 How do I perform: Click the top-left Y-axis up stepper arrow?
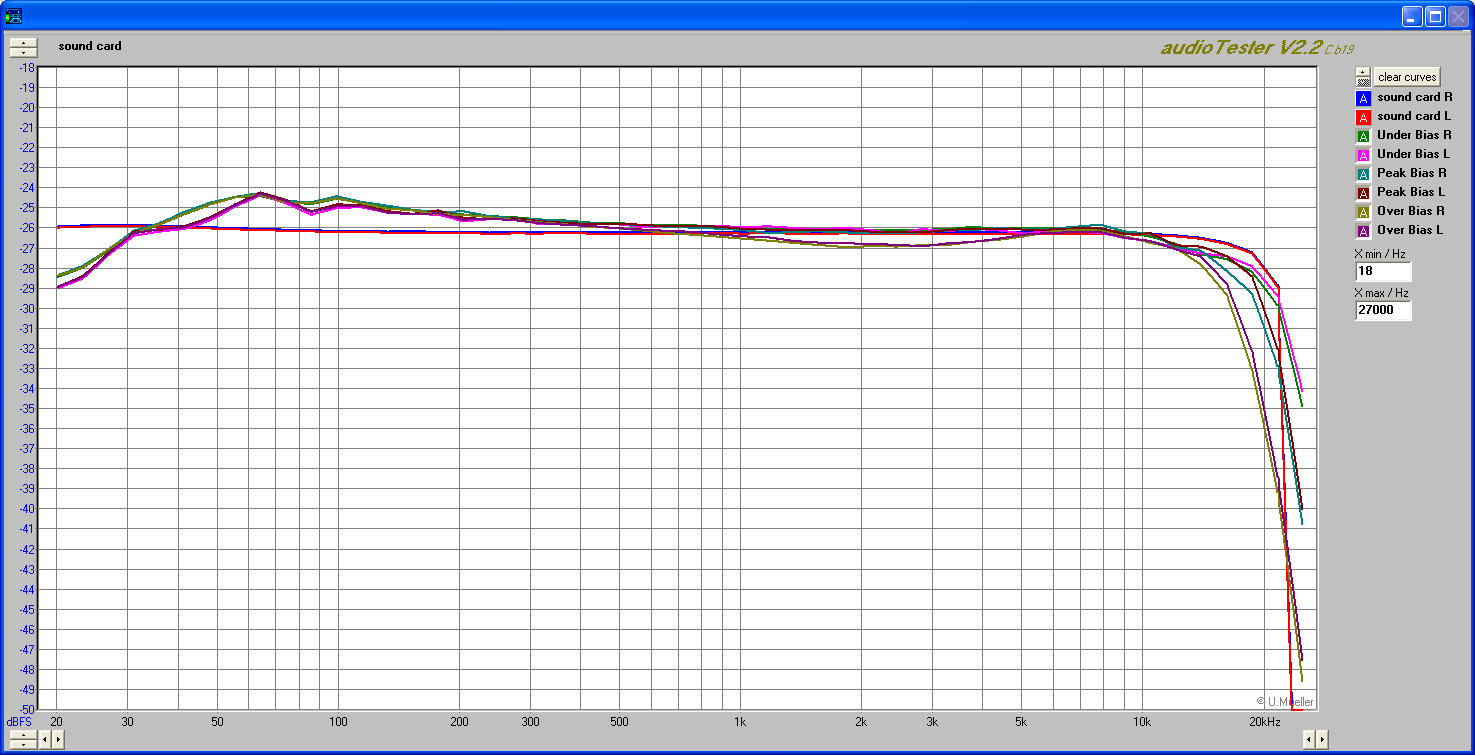(x=22, y=42)
